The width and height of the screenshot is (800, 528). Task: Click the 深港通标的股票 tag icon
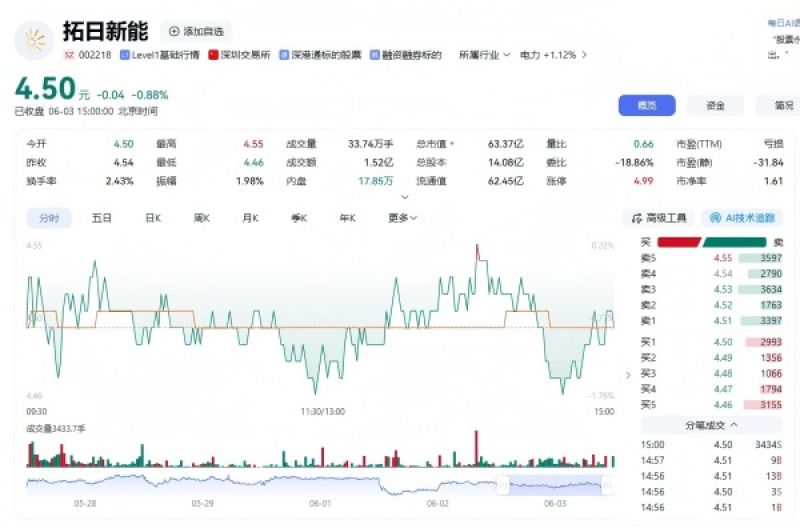coord(284,55)
